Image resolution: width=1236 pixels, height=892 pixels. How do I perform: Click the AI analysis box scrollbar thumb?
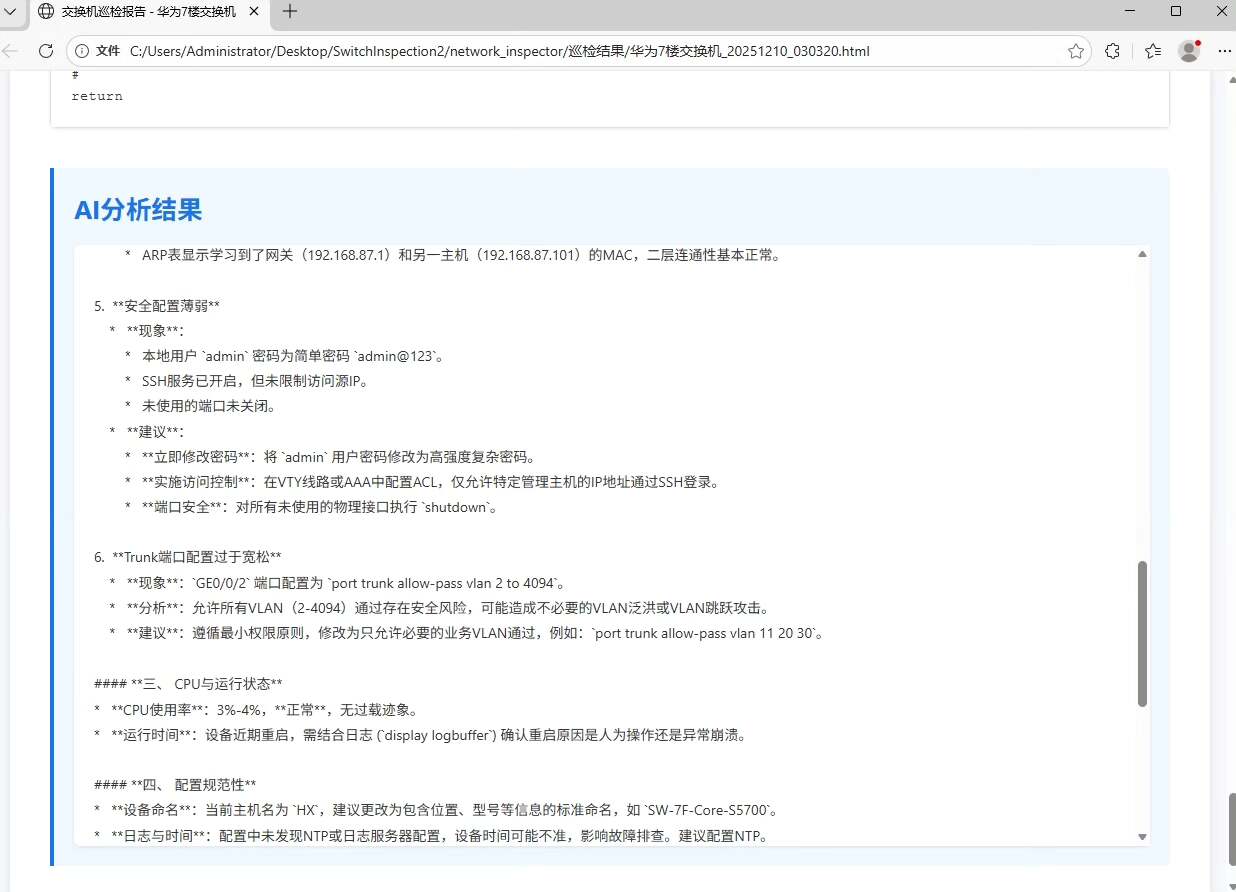[x=1142, y=633]
